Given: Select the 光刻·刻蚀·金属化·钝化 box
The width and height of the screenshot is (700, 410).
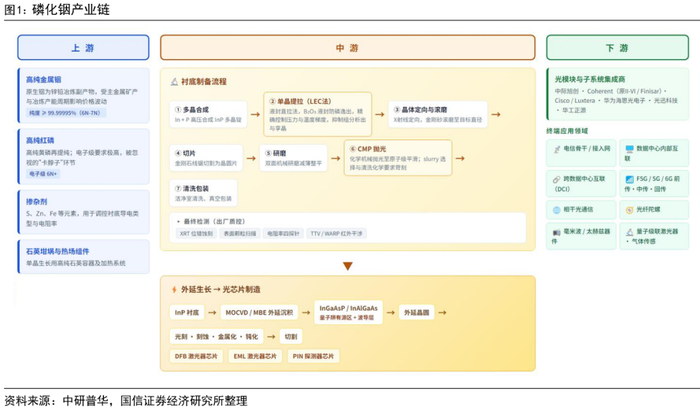Looking at the screenshot, I should [x=217, y=336].
